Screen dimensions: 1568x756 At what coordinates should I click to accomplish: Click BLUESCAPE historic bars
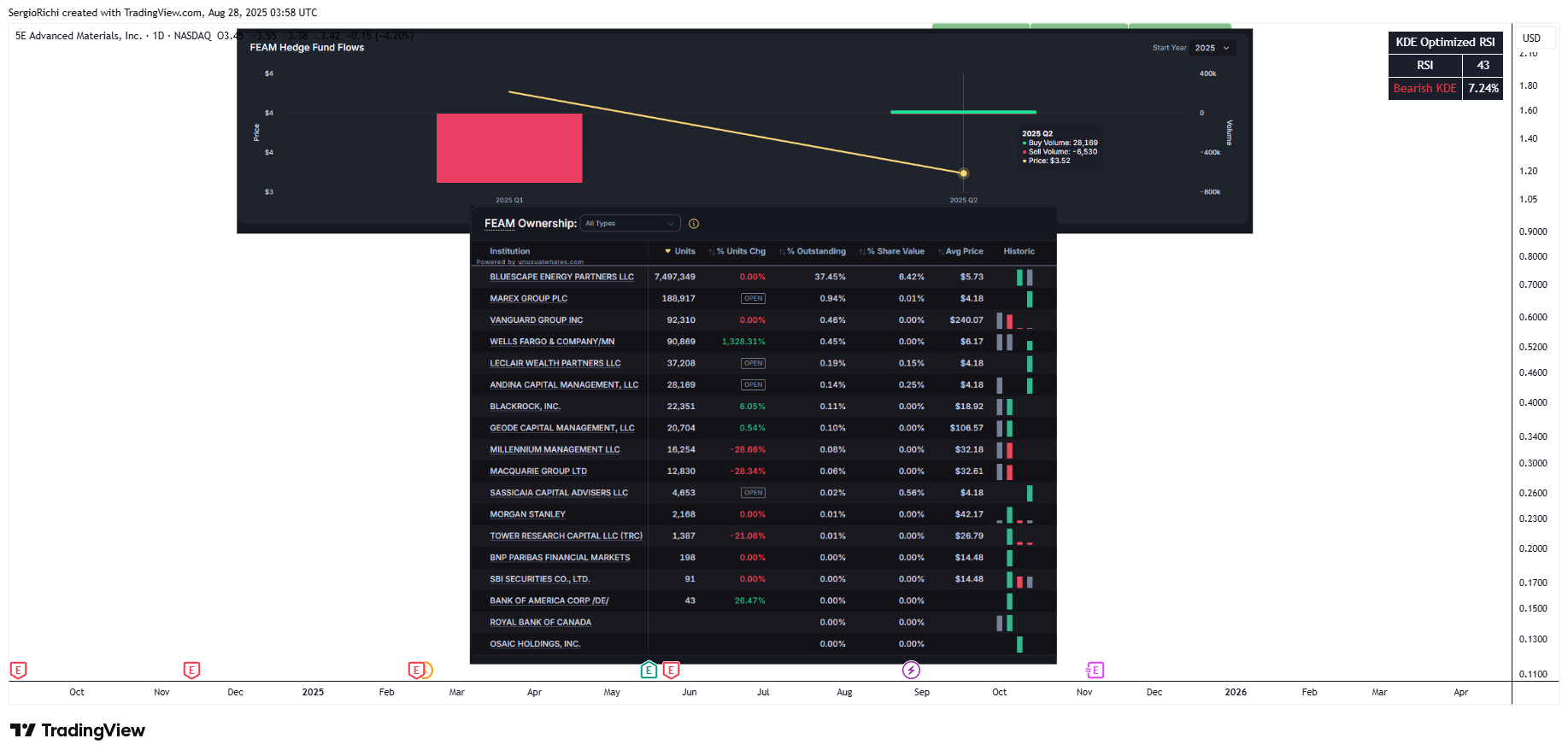(1025, 277)
